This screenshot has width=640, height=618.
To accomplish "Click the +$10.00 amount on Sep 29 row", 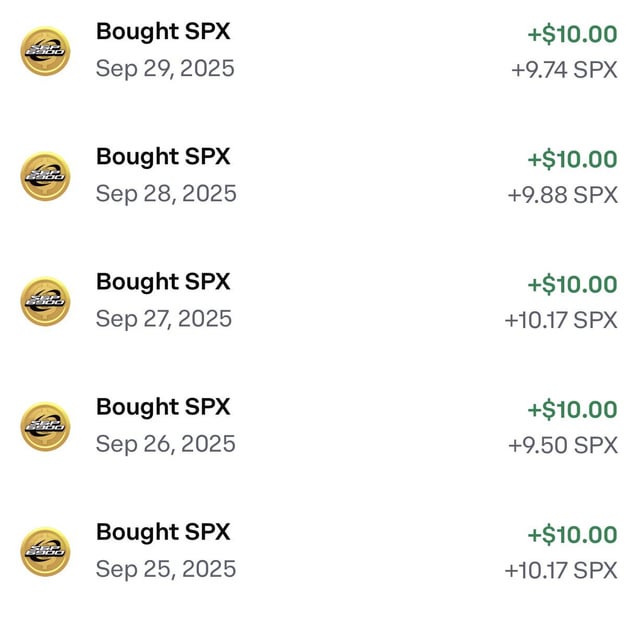I will (572, 34).
